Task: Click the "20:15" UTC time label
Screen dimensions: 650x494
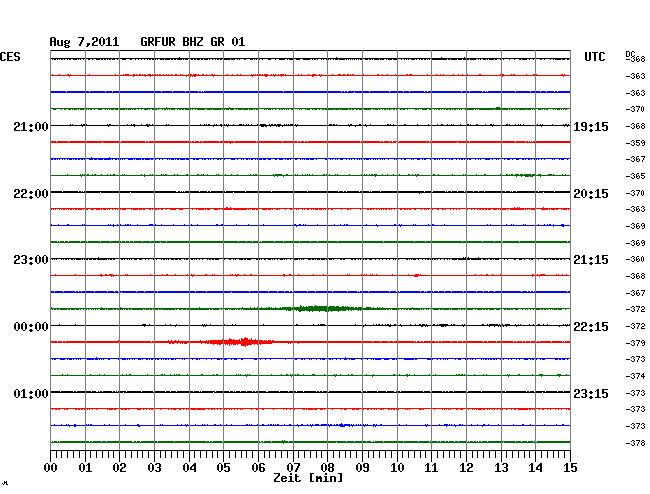Action: (591, 194)
